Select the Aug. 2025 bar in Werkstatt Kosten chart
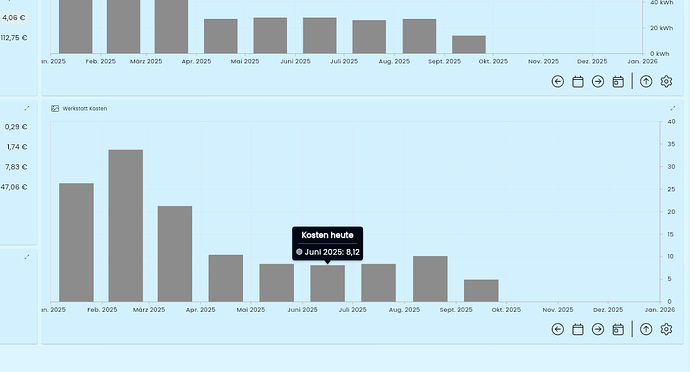690x372 pixels. pyautogui.click(x=430, y=279)
